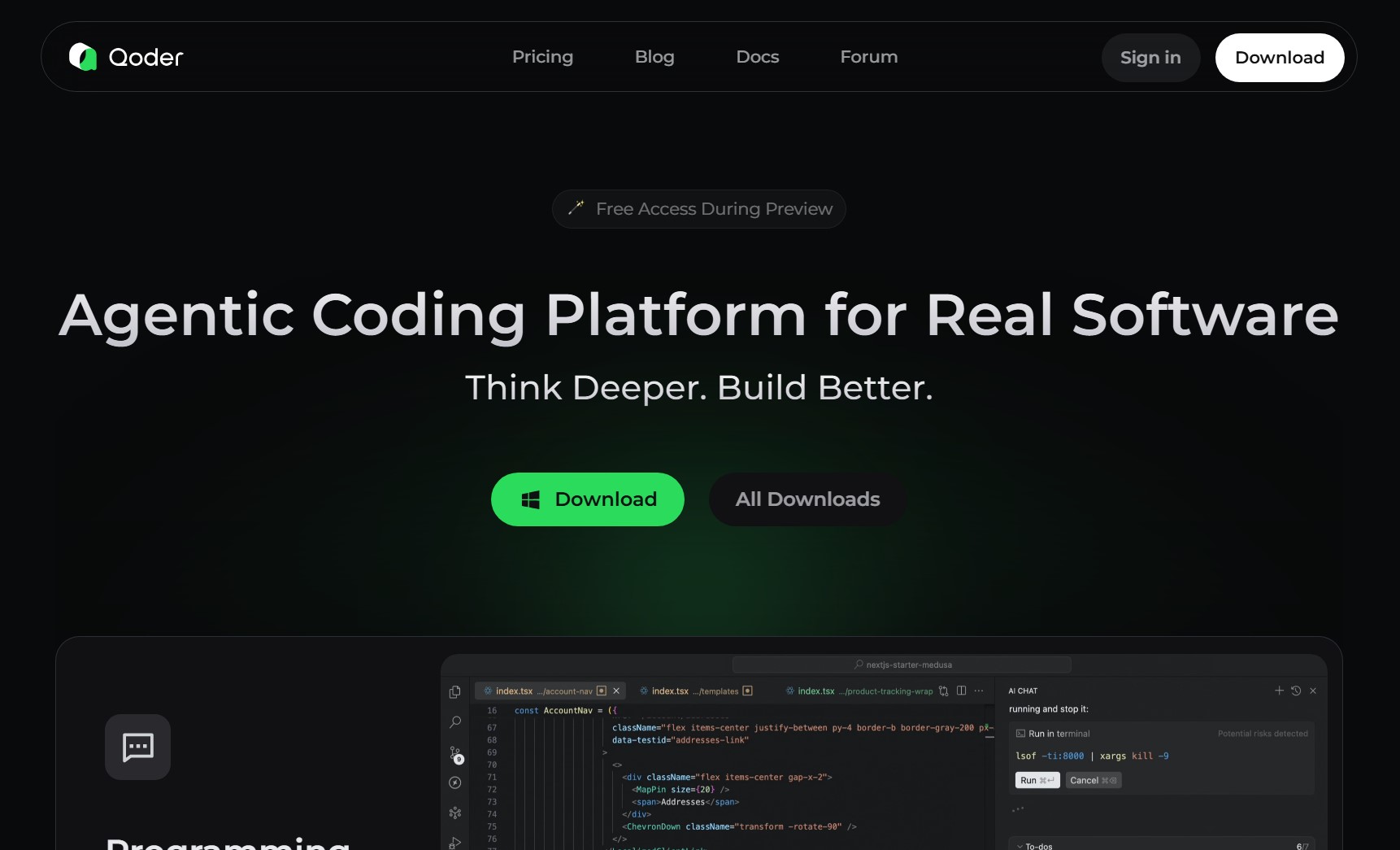Image resolution: width=1400 pixels, height=850 pixels.
Task: Expand the To-dos section chevron
Action: [x=1020, y=846]
